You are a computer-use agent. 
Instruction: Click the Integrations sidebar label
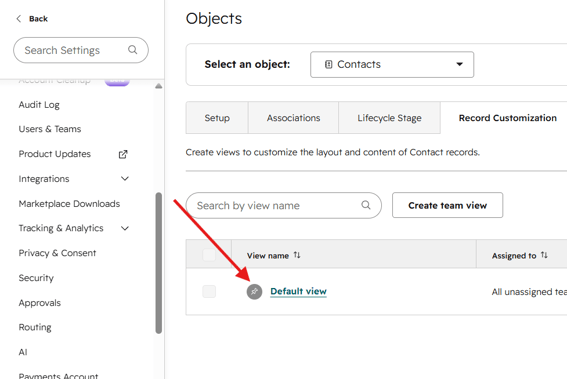44,179
